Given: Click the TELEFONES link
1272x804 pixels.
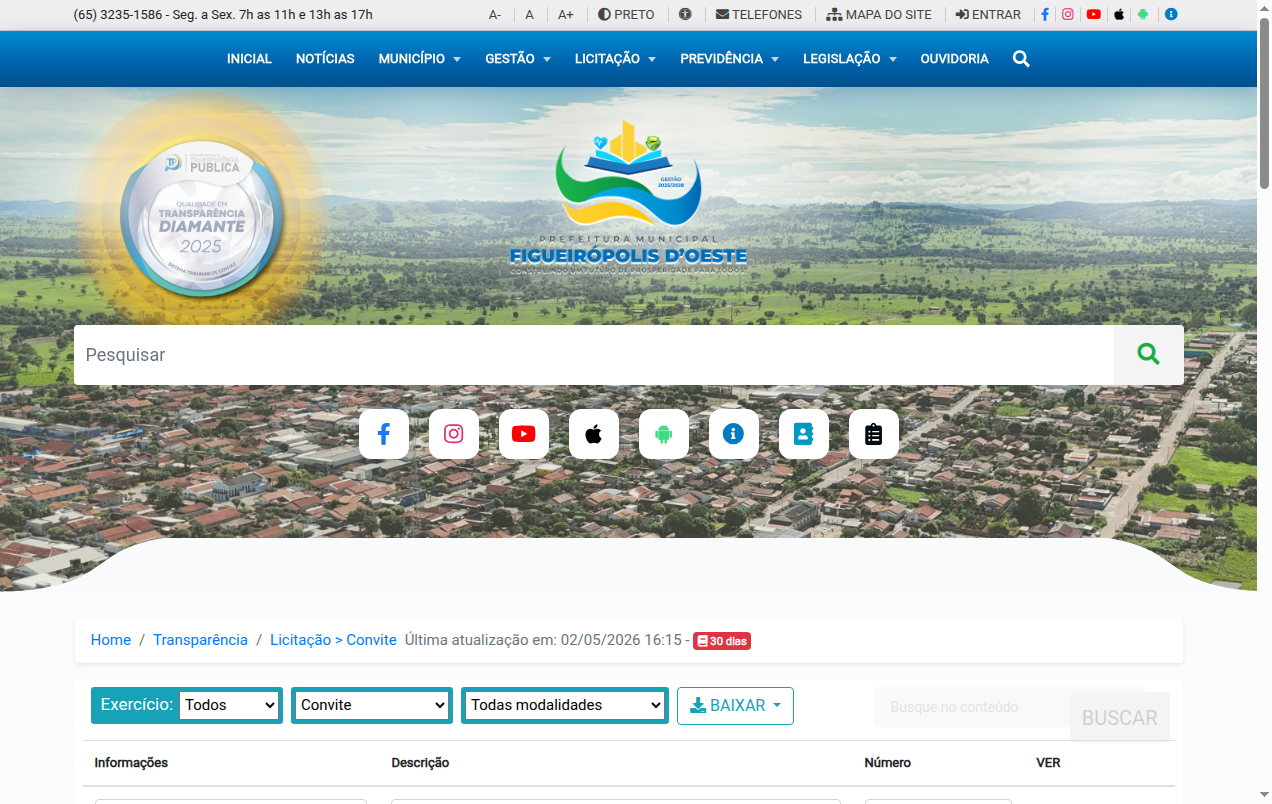Looking at the screenshot, I should [x=759, y=15].
